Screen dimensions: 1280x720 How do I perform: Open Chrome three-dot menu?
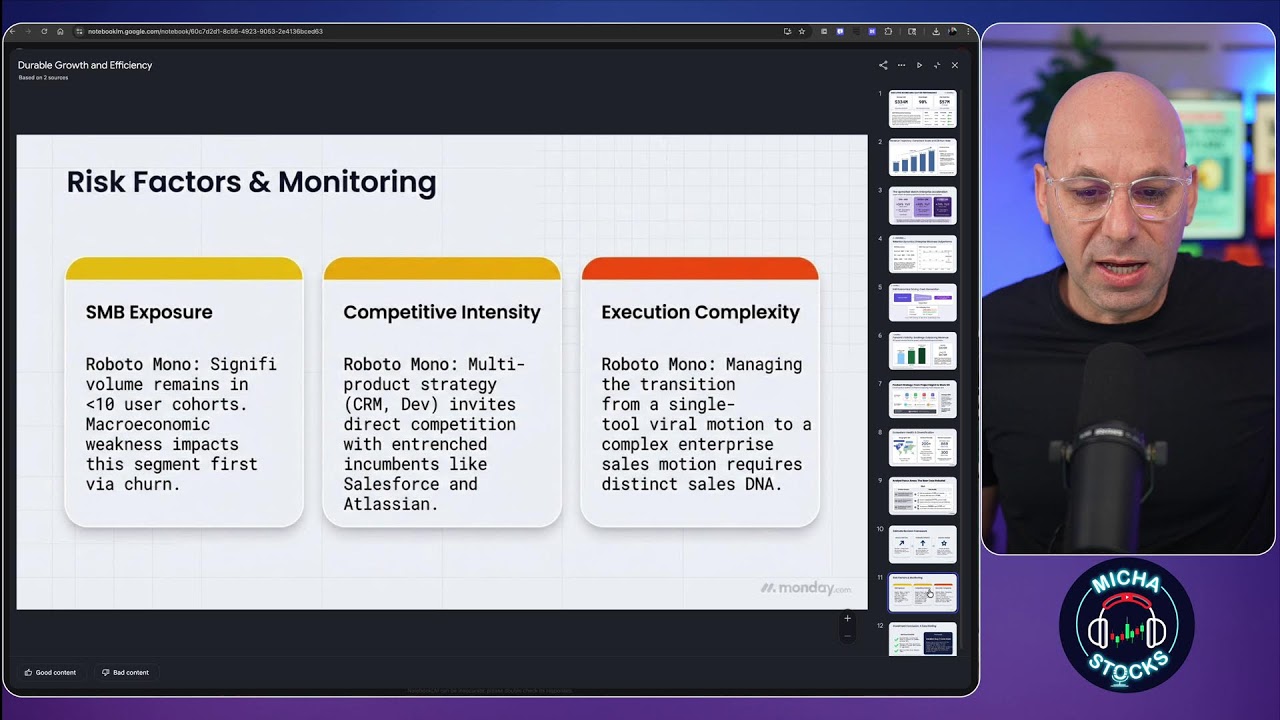[968, 31]
